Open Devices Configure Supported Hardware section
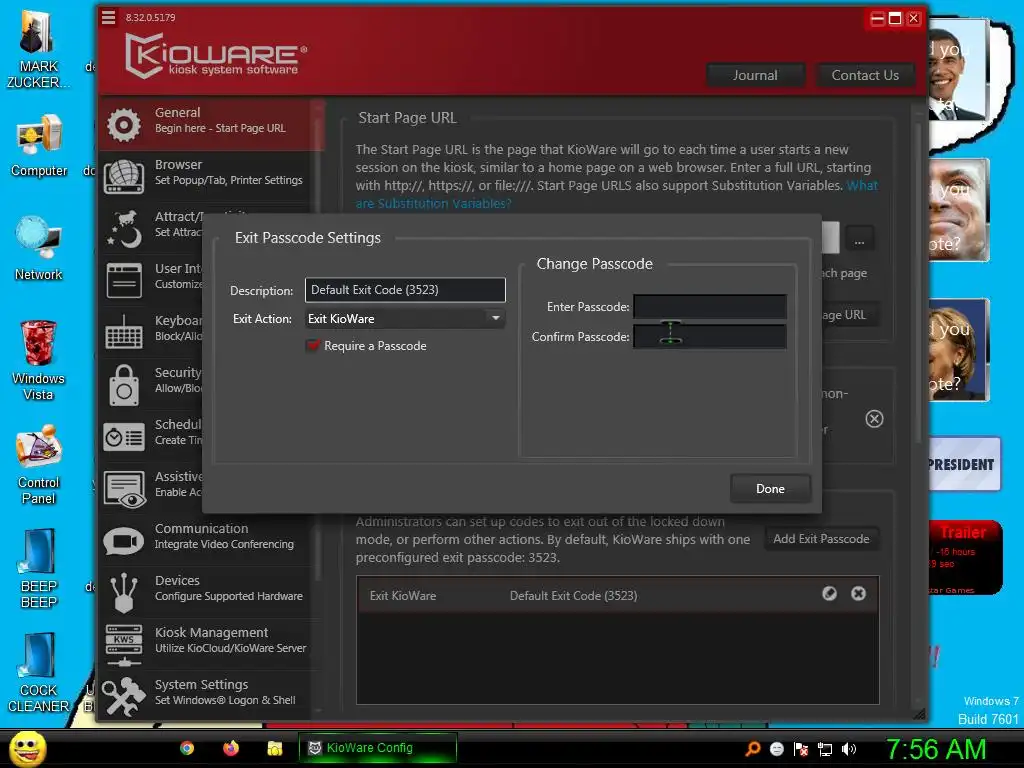 209,593
